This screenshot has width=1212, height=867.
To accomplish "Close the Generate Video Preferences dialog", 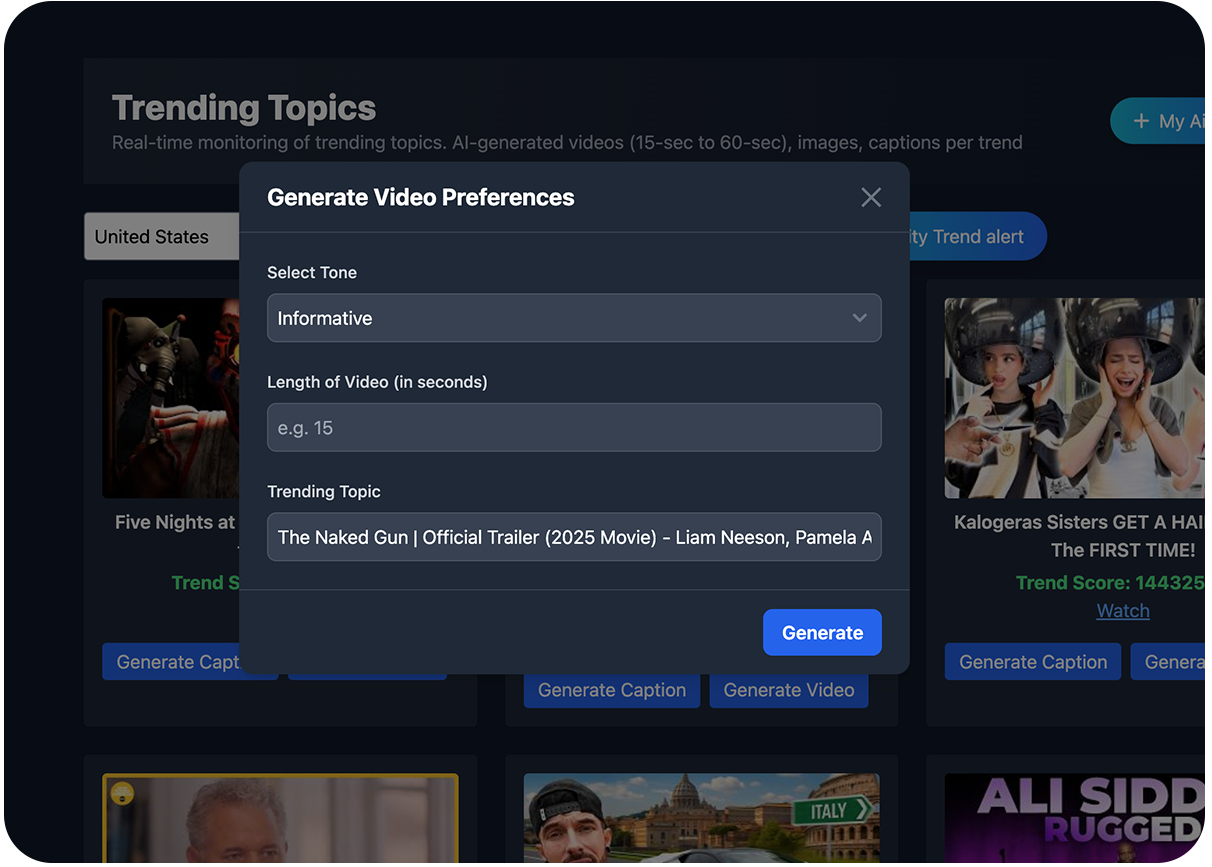I will pos(871,197).
